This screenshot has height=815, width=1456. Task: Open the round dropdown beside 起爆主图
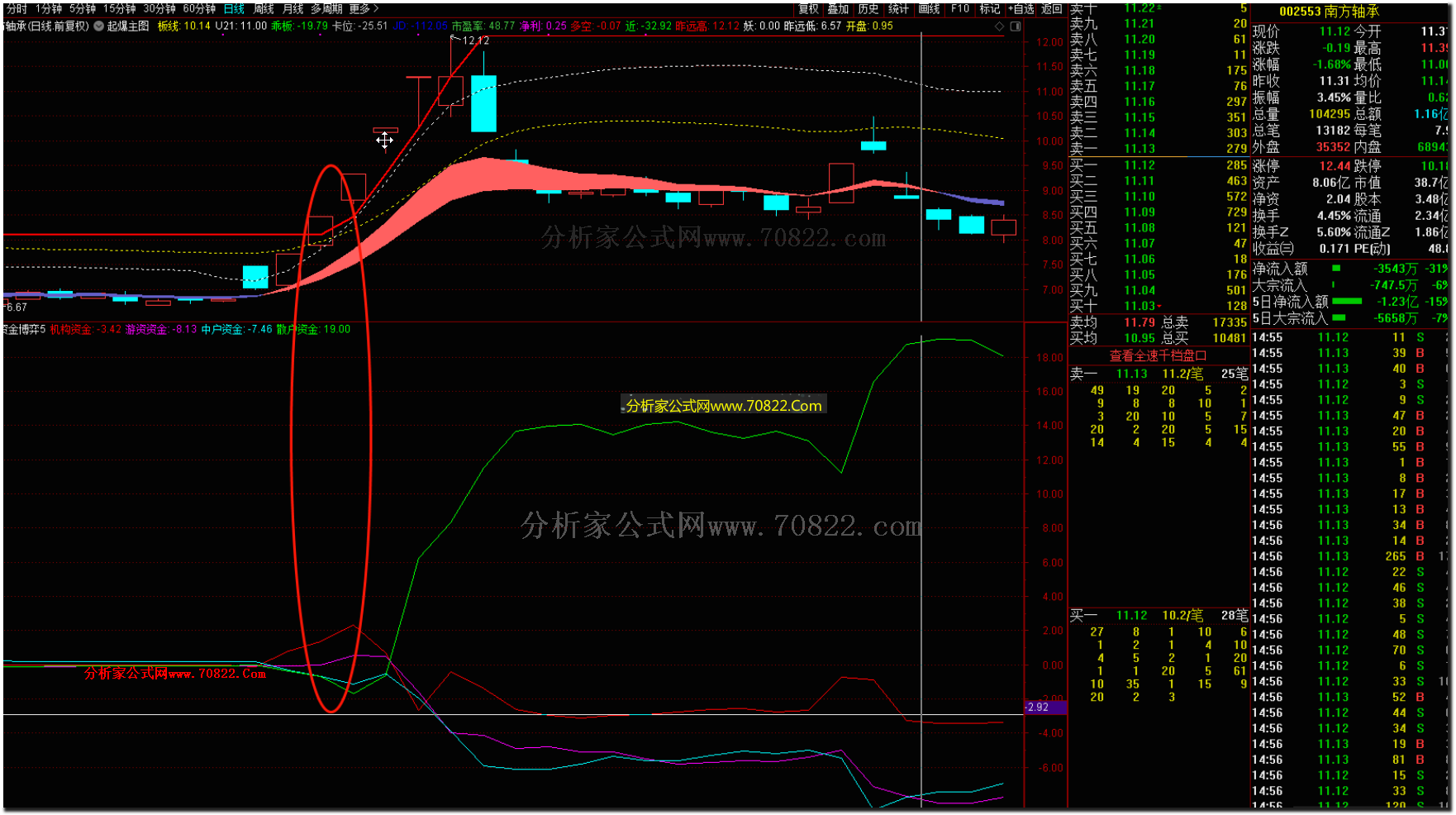[x=99, y=26]
